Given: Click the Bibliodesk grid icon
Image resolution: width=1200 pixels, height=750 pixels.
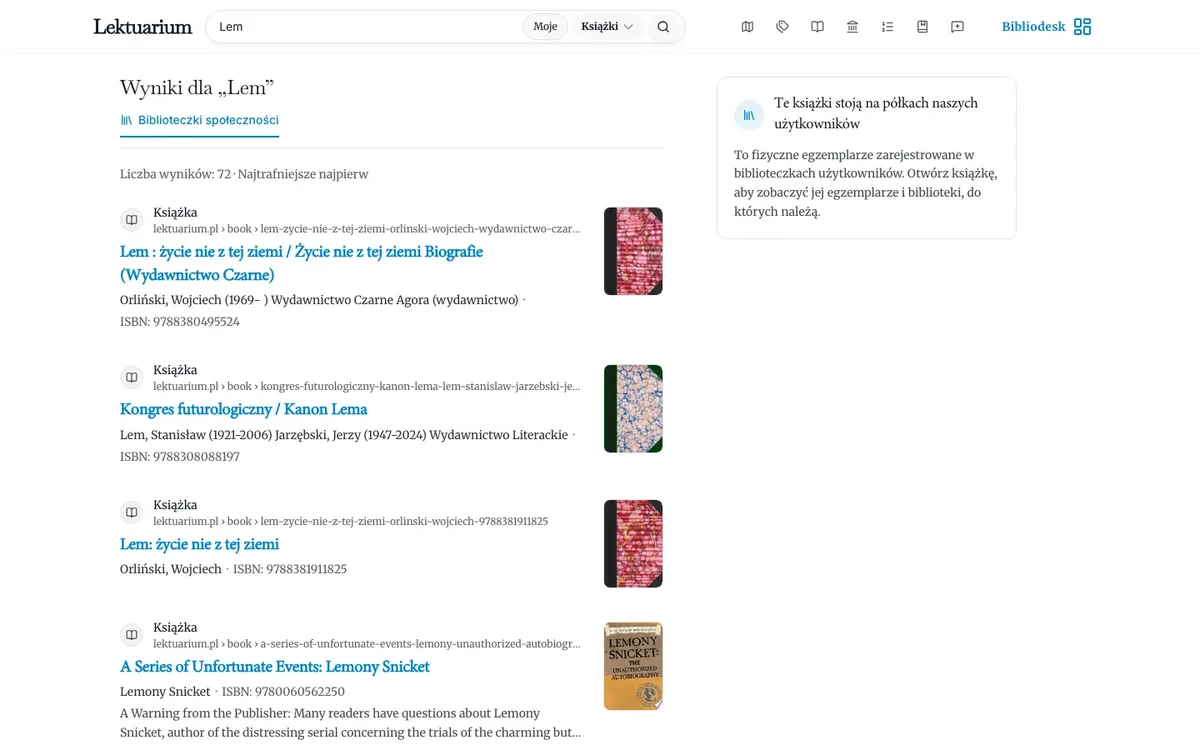Looking at the screenshot, I should click(1082, 27).
